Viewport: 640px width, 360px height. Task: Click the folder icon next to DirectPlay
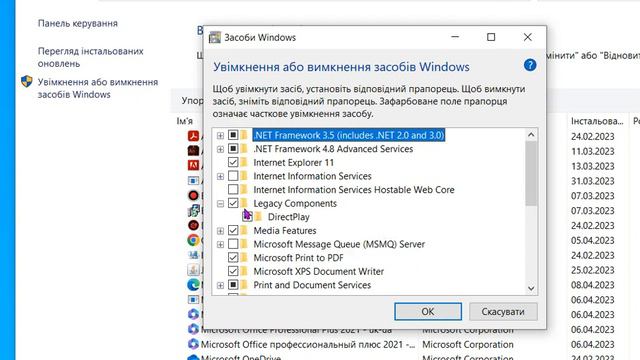[258, 217]
